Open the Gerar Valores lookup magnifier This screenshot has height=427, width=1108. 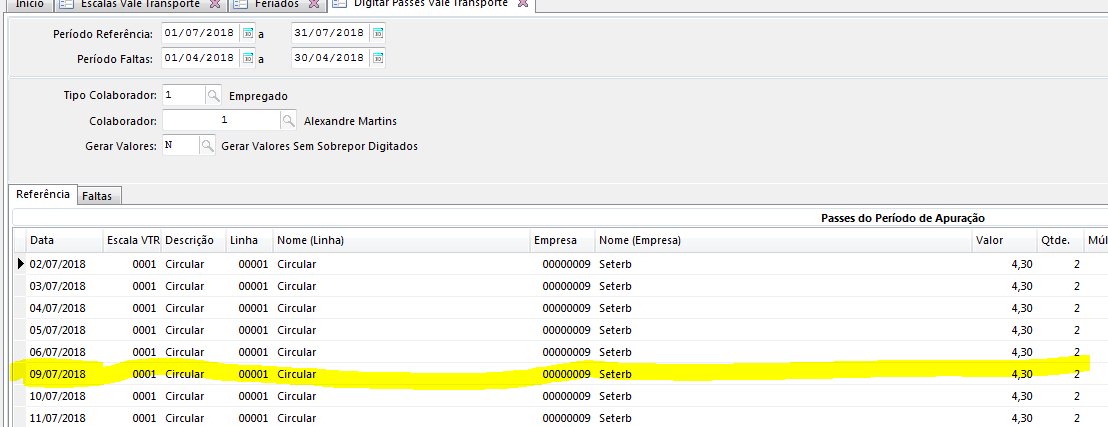[207, 146]
